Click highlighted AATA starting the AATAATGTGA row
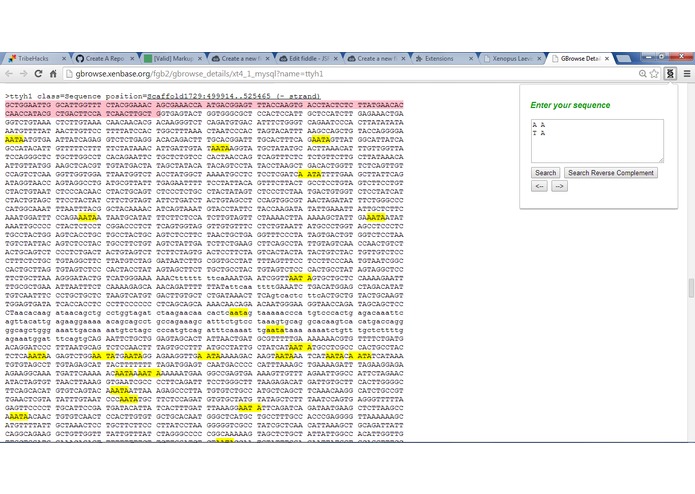This screenshot has width=695, height=494. point(14,140)
